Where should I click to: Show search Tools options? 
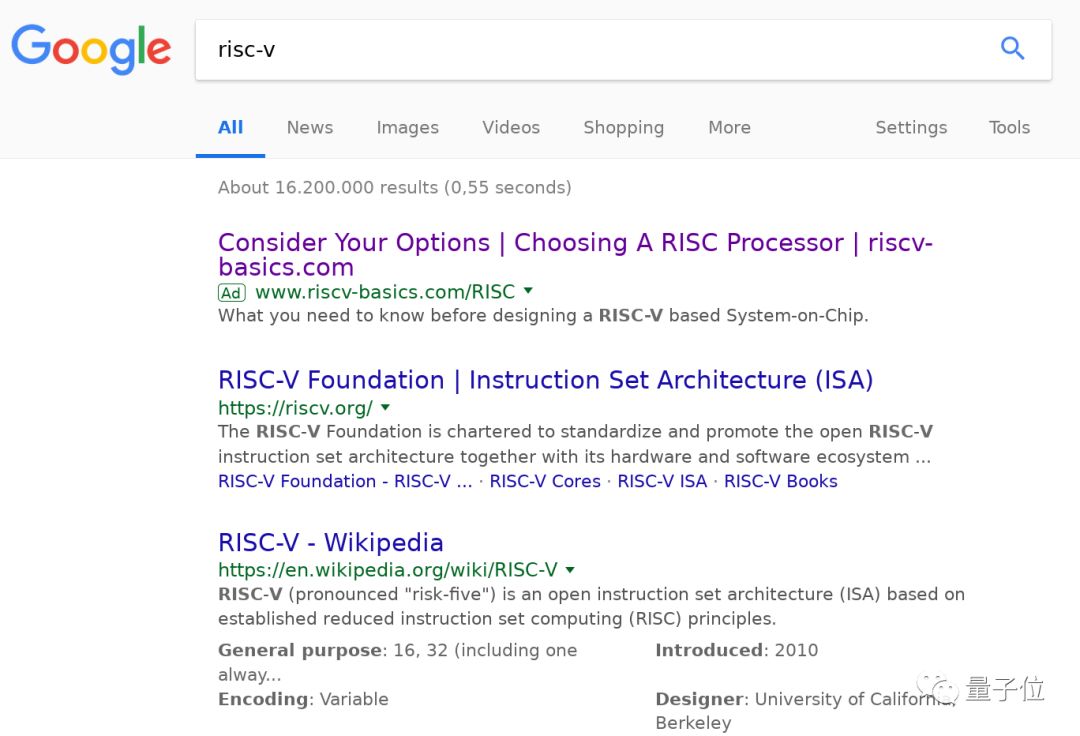click(1009, 127)
